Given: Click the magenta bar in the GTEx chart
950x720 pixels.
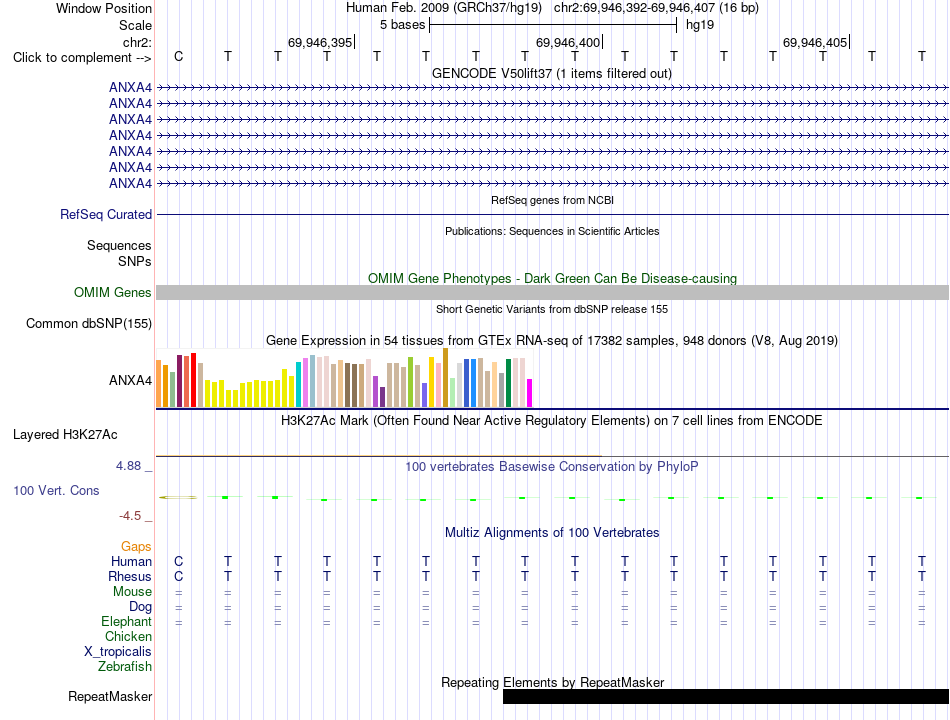Looking at the screenshot, I should [x=530, y=393].
